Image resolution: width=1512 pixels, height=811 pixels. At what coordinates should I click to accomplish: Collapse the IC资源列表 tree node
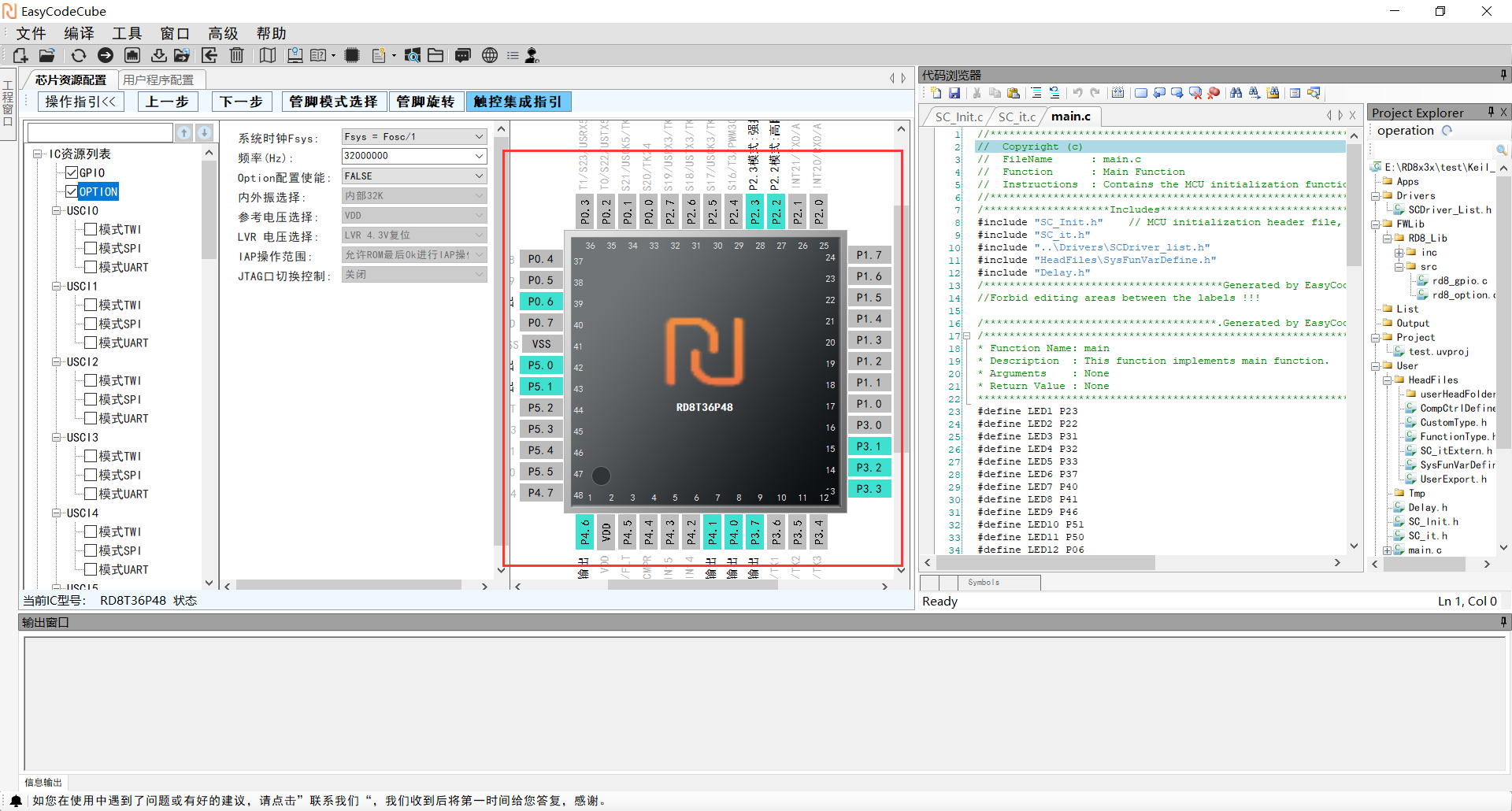[x=38, y=154]
